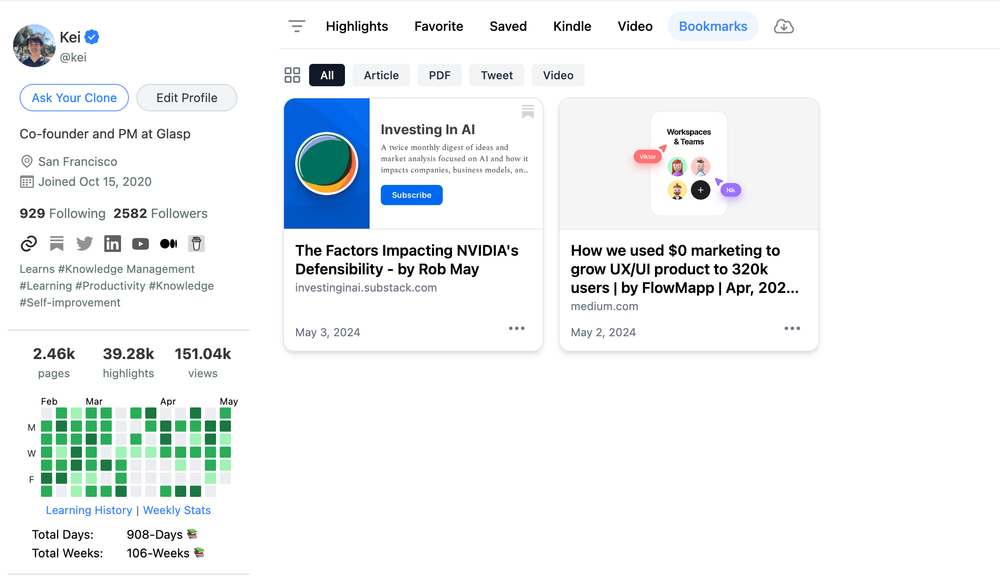Open the Favorite tab
Image resolution: width=1000 pixels, height=584 pixels.
tap(439, 26)
